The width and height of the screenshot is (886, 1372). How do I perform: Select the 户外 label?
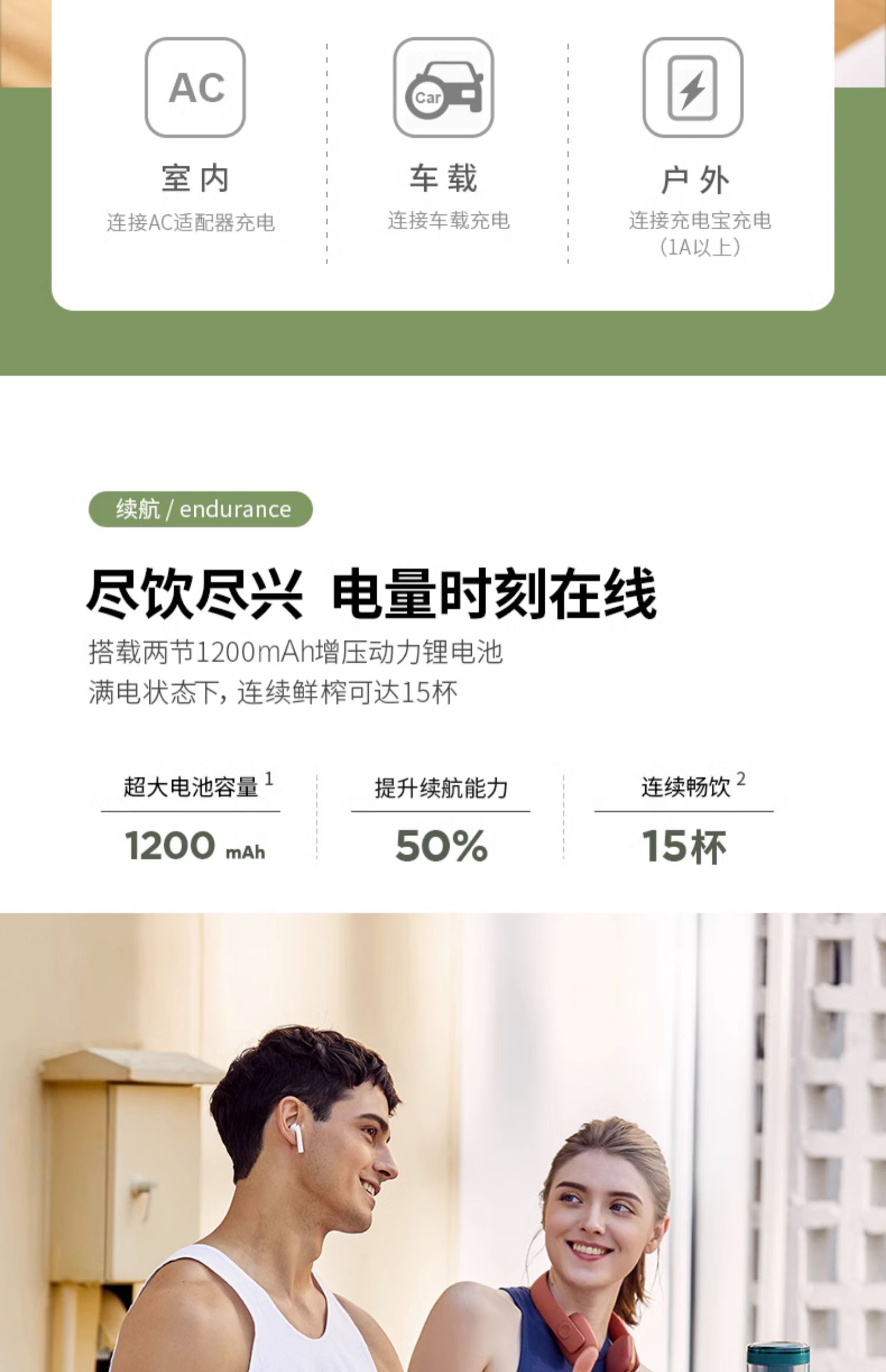click(695, 180)
